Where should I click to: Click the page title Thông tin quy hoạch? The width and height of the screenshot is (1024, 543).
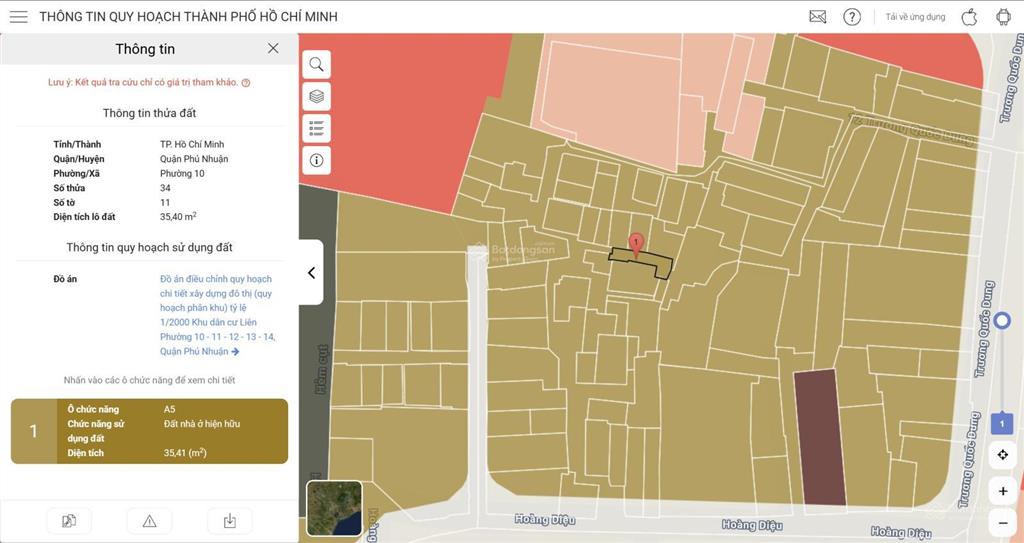pyautogui.click(x=188, y=17)
